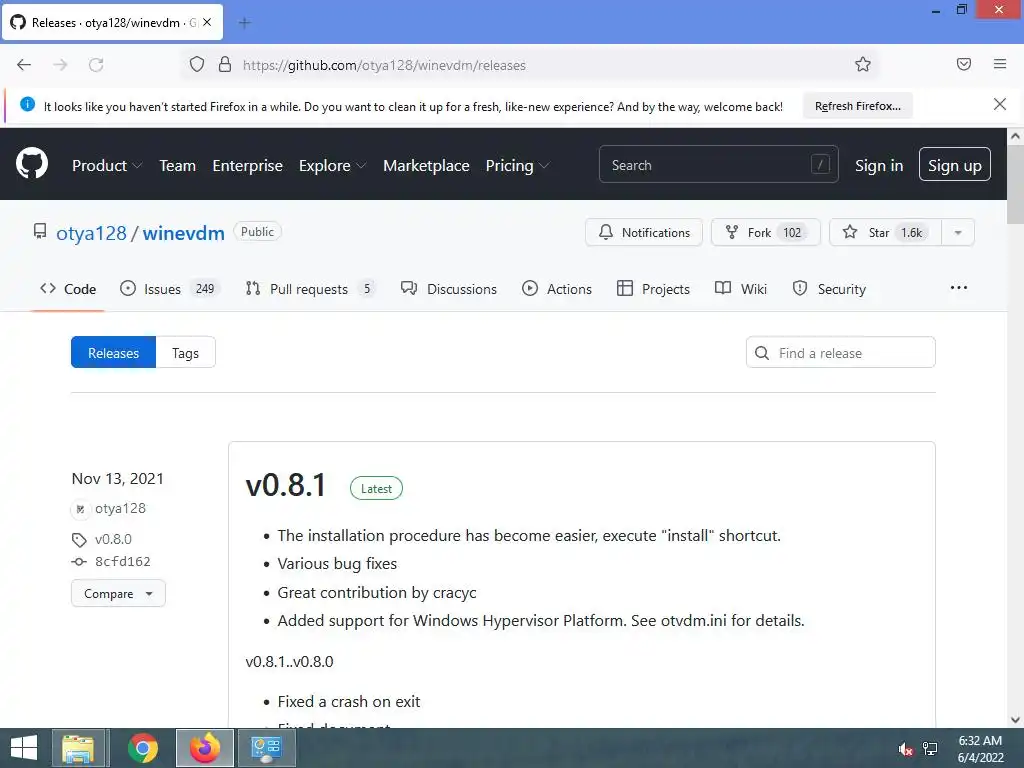This screenshot has height=768, width=1024.
Task: Click the Refresh Firefox button
Action: tap(857, 106)
